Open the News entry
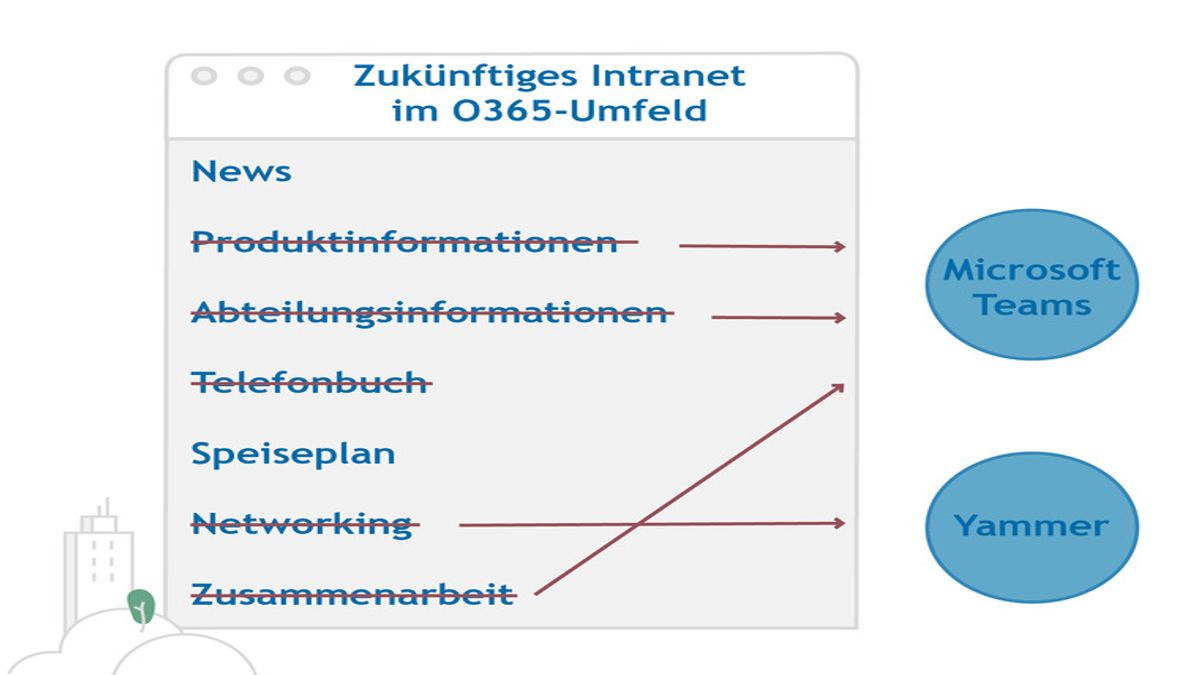The width and height of the screenshot is (1200, 675). [241, 171]
